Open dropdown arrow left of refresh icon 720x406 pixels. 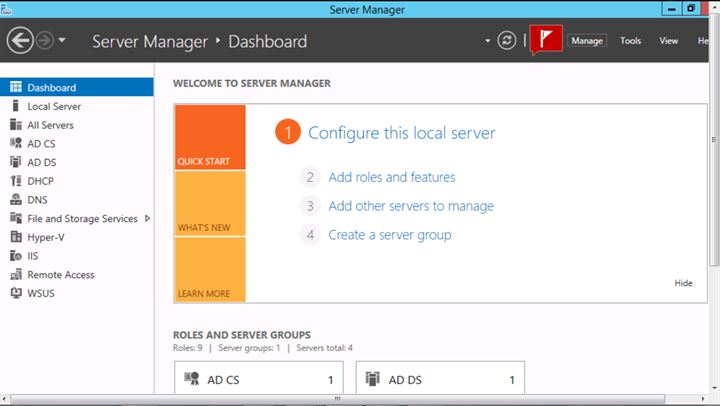(488, 41)
